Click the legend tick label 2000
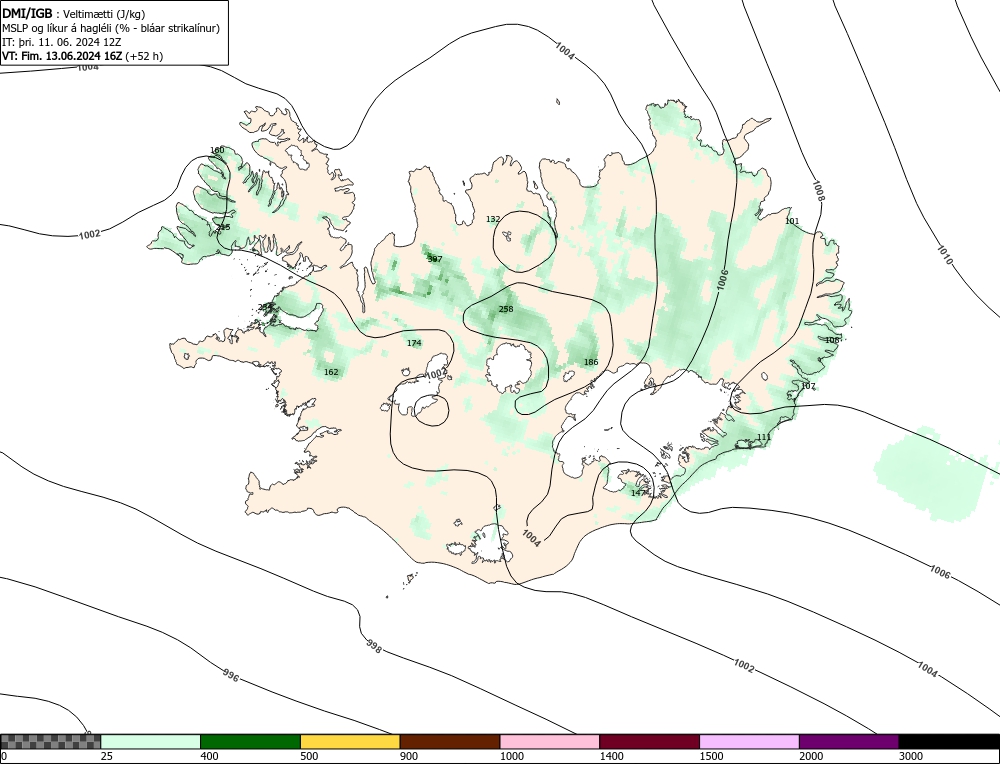1000x764 pixels. [x=811, y=756]
